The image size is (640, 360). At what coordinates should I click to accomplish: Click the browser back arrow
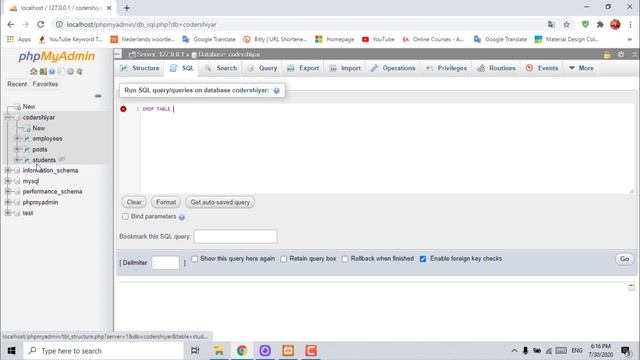tap(11, 24)
